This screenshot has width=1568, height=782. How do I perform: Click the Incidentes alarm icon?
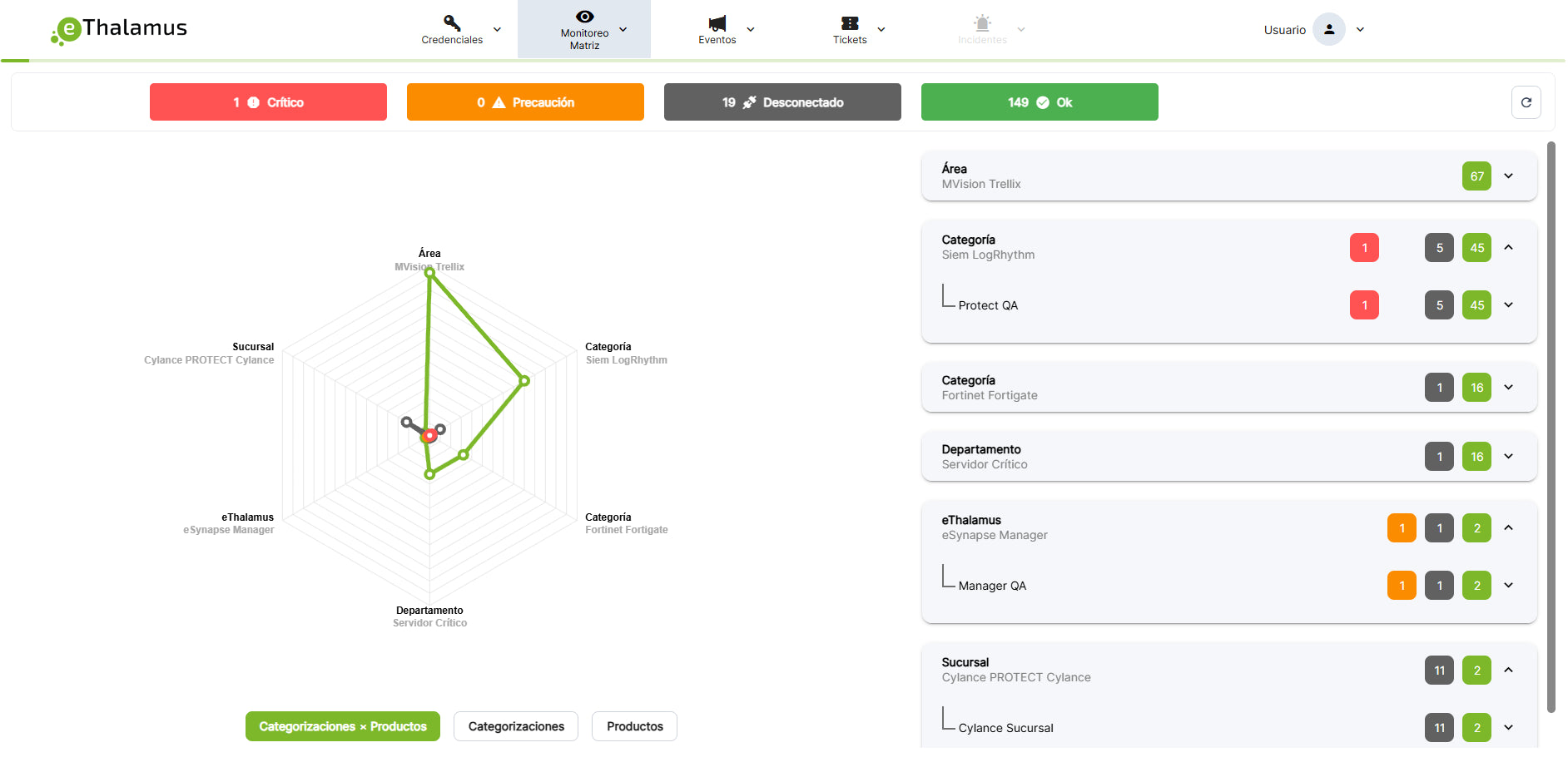pyautogui.click(x=982, y=23)
